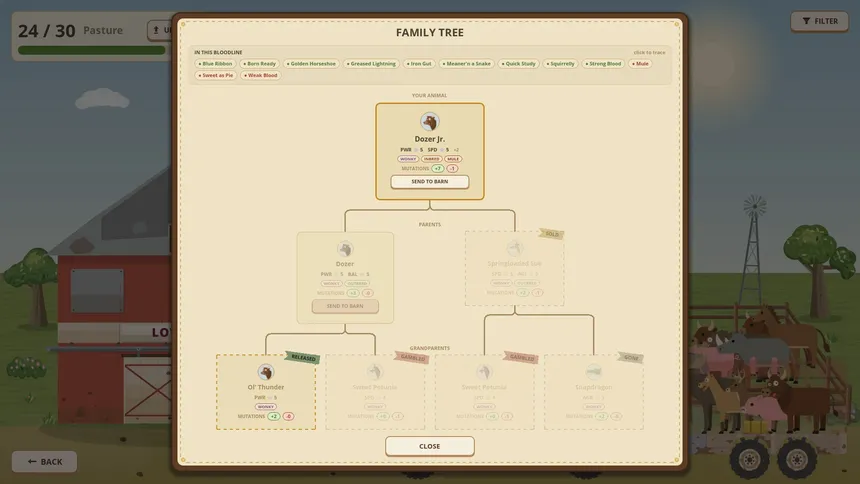Click the WONKY tag on Ol' Thunder
Image resolution: width=860 pixels, height=484 pixels.
(265, 407)
